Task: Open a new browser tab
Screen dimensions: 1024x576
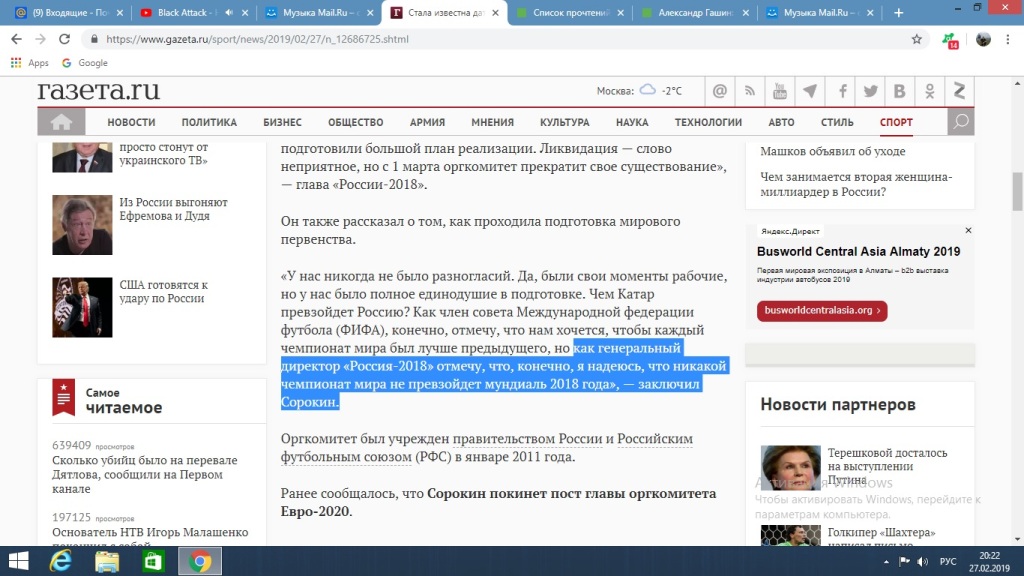Action: [899, 12]
